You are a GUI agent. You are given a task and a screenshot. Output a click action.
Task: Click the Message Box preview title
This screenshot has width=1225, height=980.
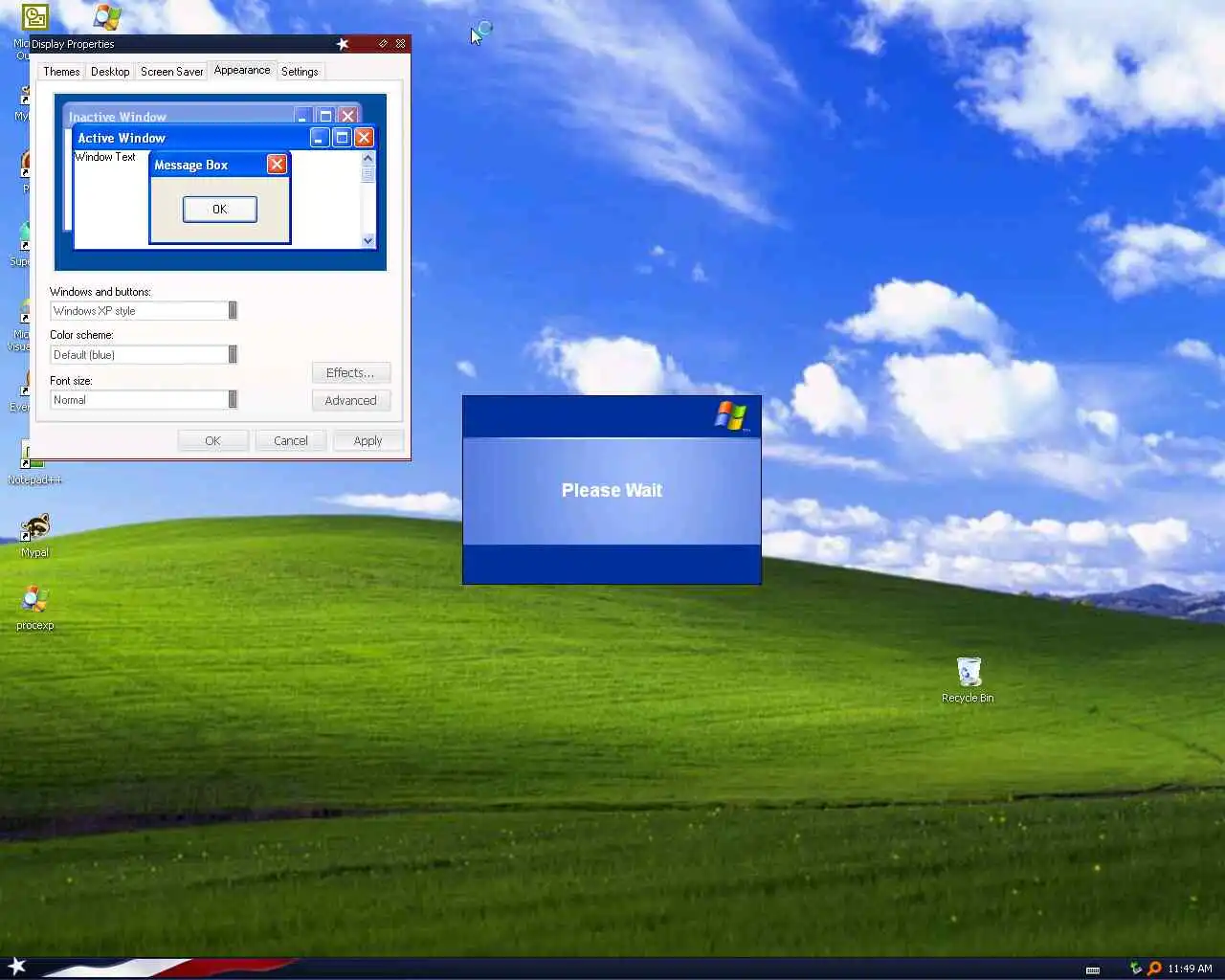point(191,166)
